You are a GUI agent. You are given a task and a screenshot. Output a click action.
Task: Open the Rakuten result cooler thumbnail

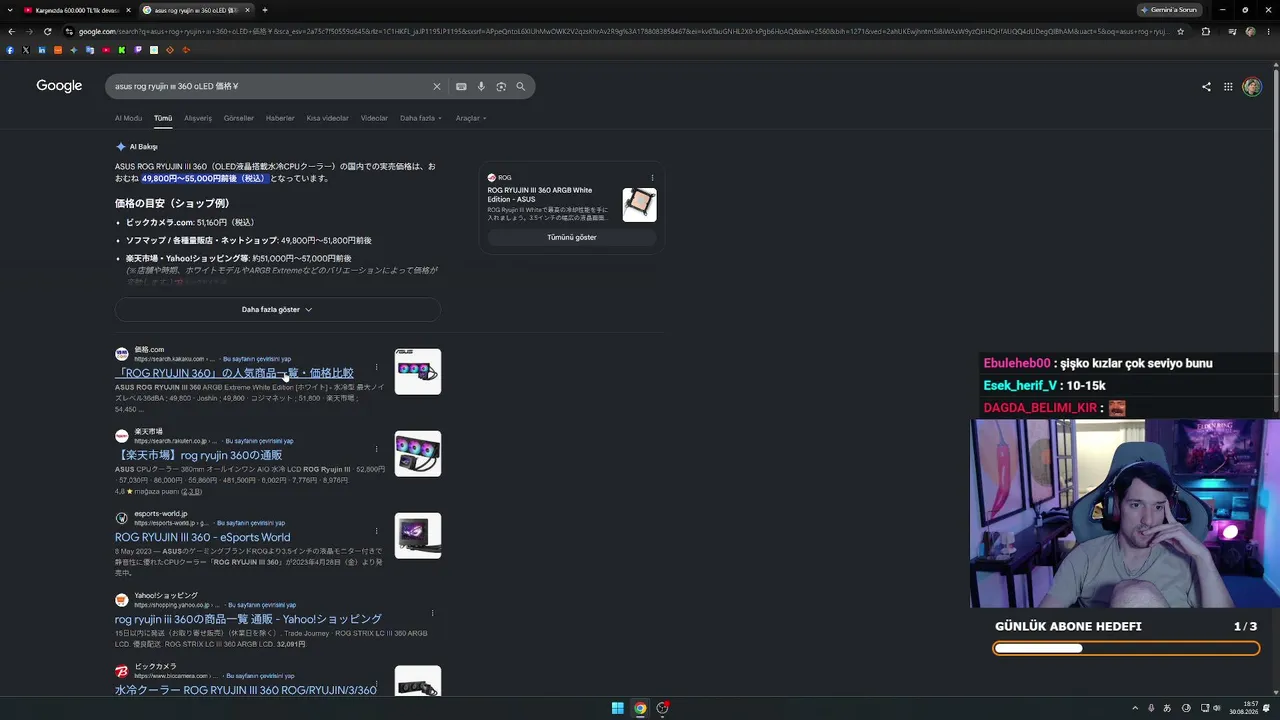coord(418,453)
